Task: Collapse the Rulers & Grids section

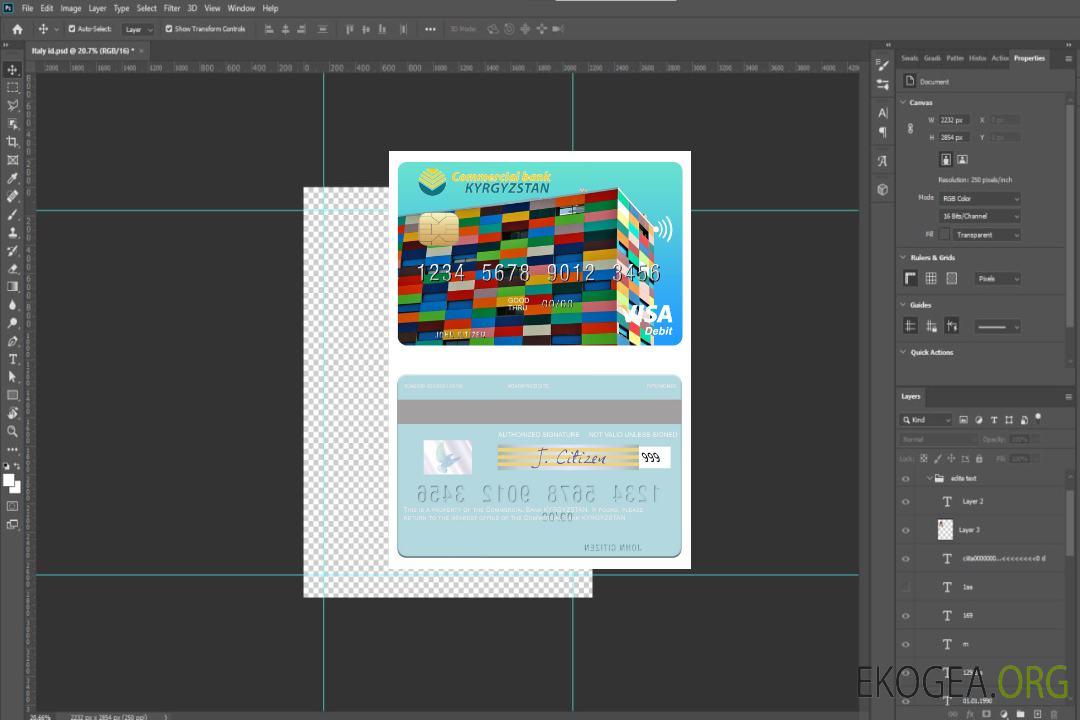Action: pyautogui.click(x=904, y=257)
